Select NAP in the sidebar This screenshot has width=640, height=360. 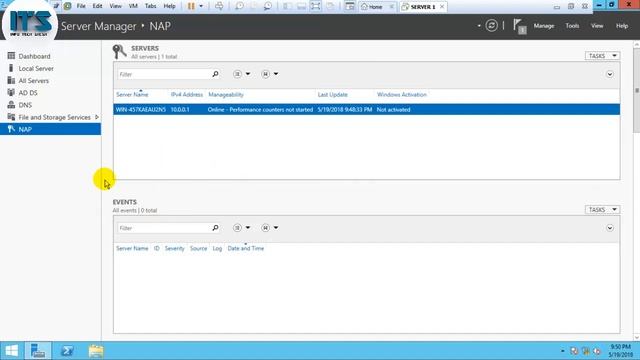(x=50, y=129)
